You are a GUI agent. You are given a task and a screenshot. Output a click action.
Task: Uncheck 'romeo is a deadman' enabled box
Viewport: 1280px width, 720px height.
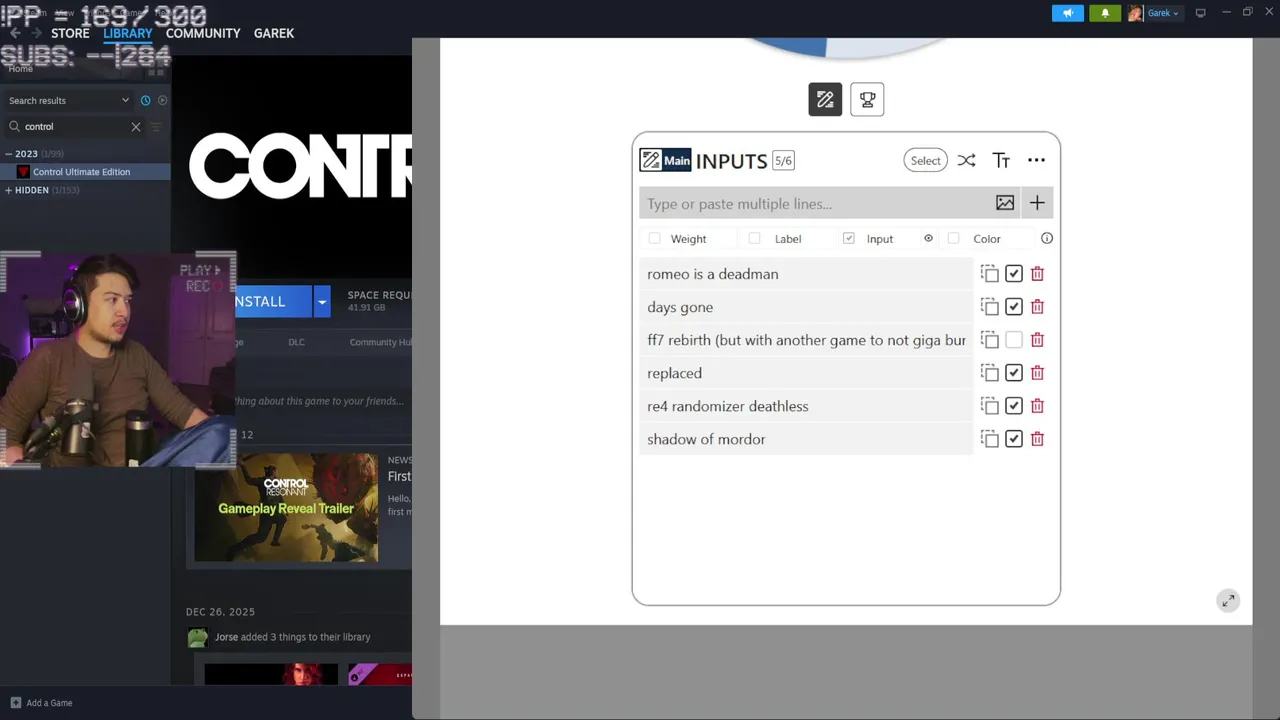(x=1014, y=274)
